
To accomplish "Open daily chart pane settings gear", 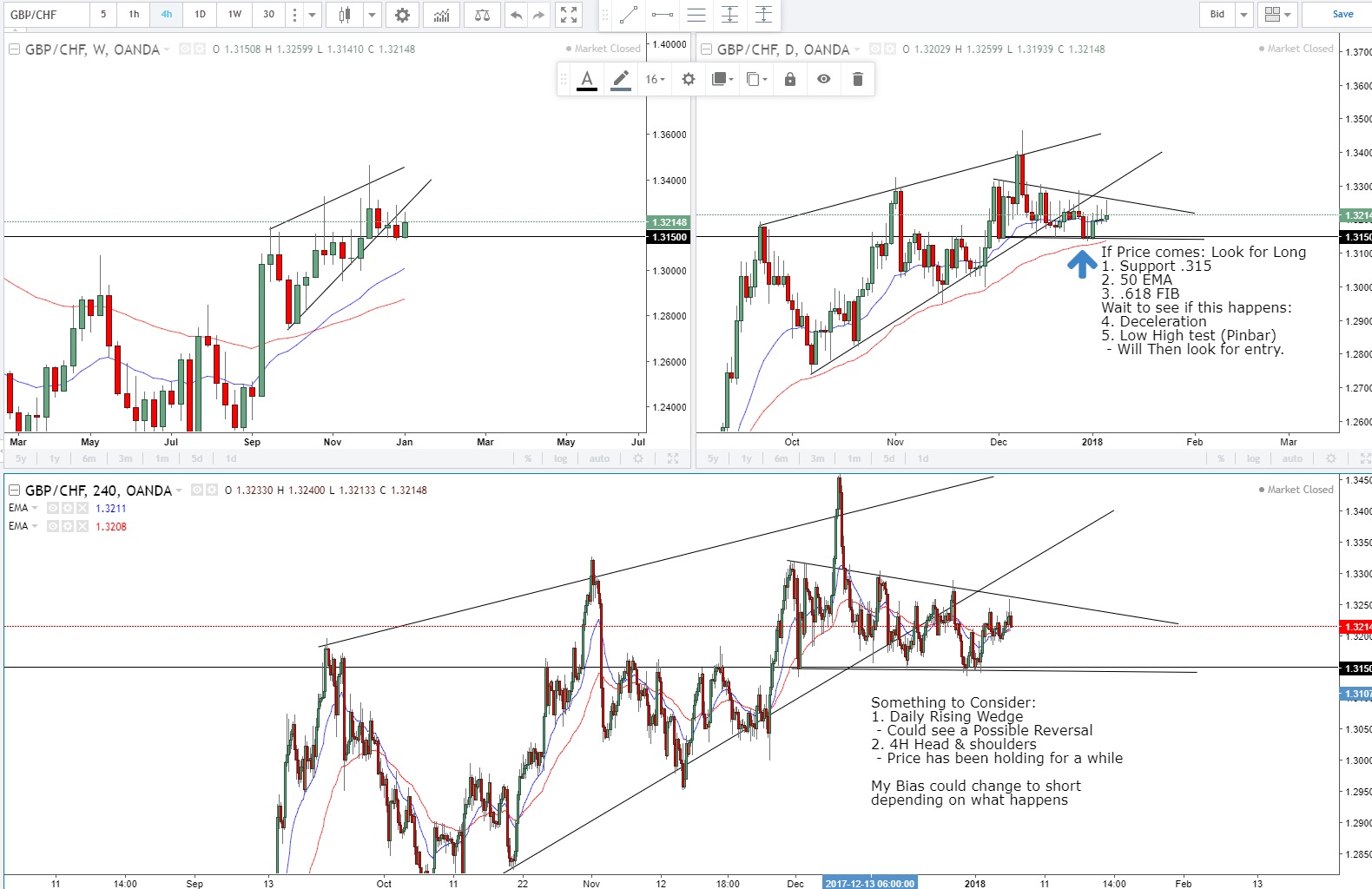I will (1331, 458).
